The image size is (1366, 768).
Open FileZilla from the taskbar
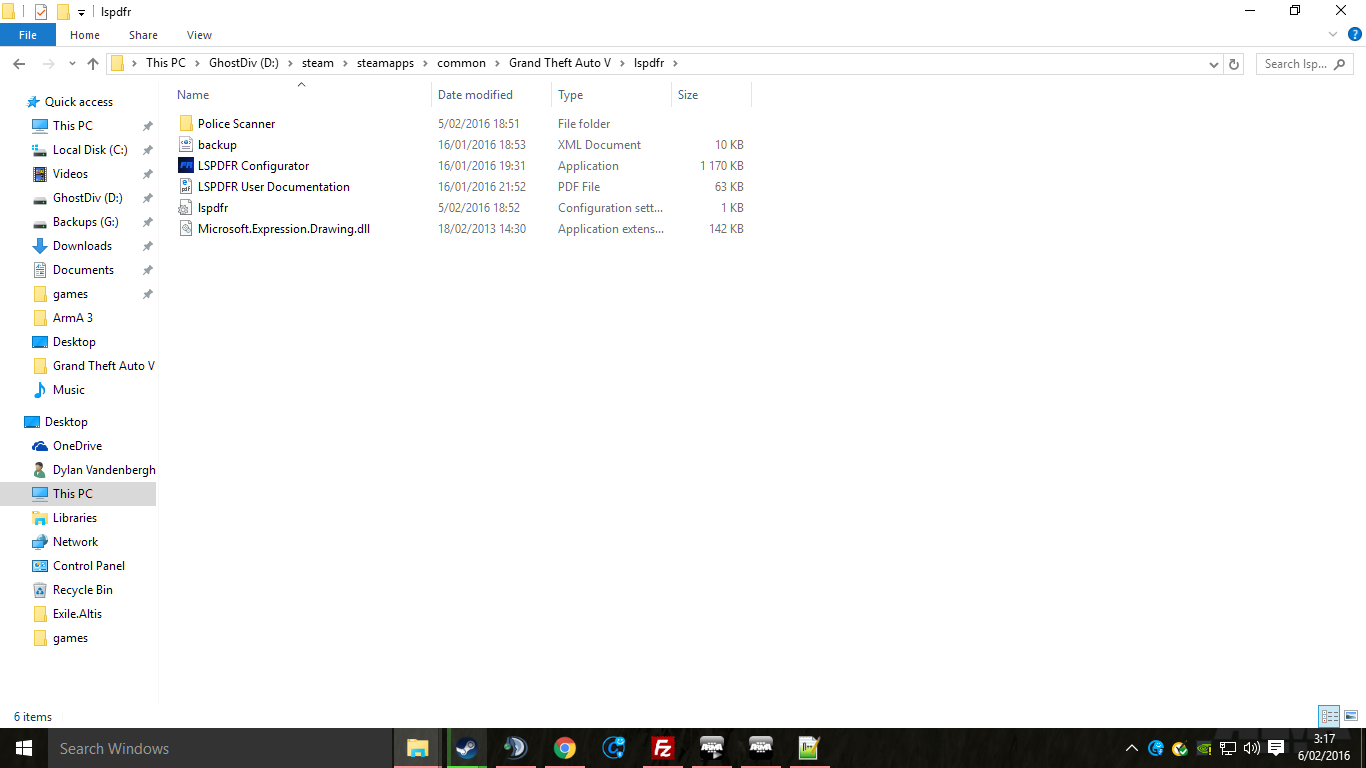[x=662, y=748]
